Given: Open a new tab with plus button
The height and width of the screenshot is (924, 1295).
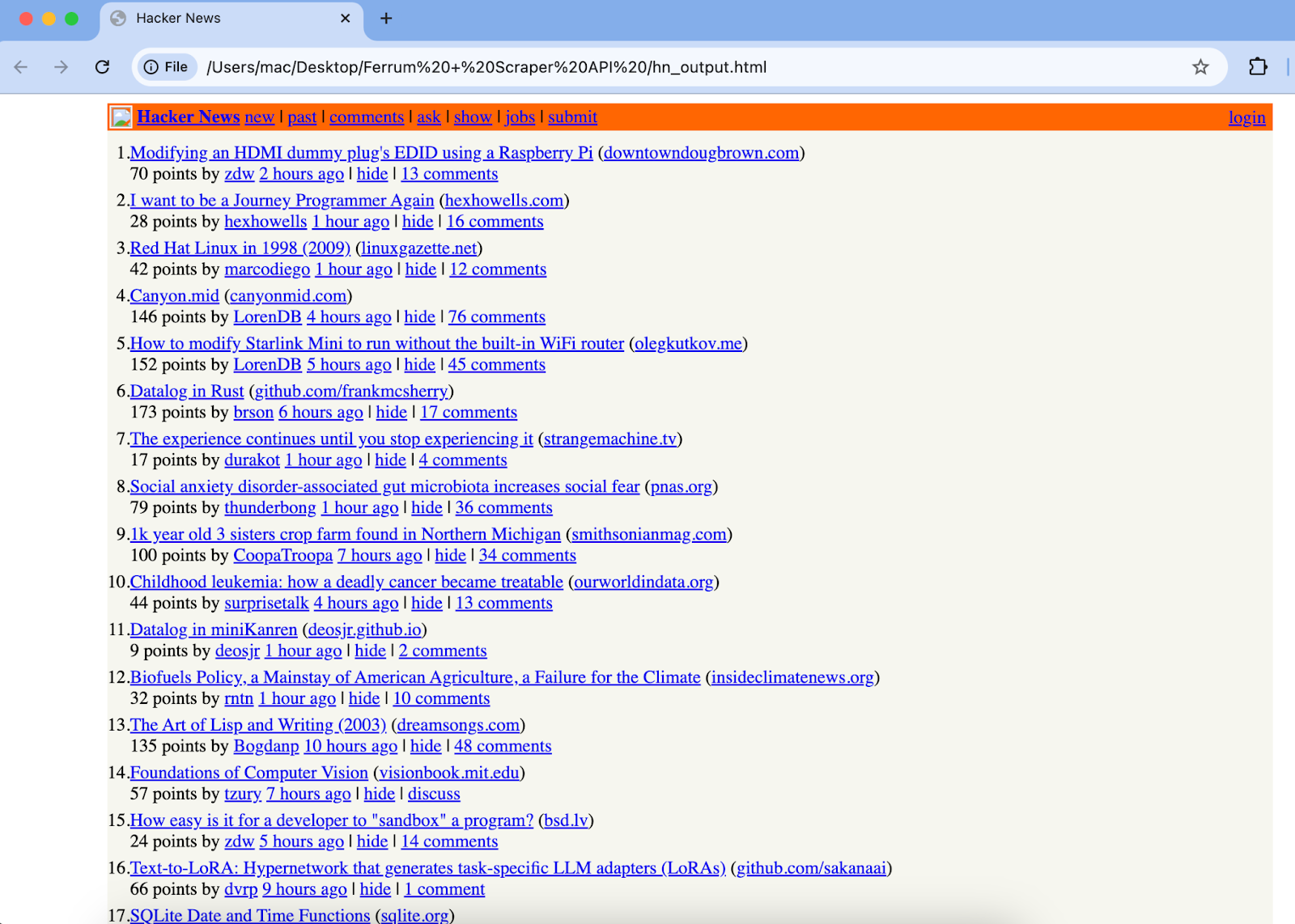Looking at the screenshot, I should 386,18.
